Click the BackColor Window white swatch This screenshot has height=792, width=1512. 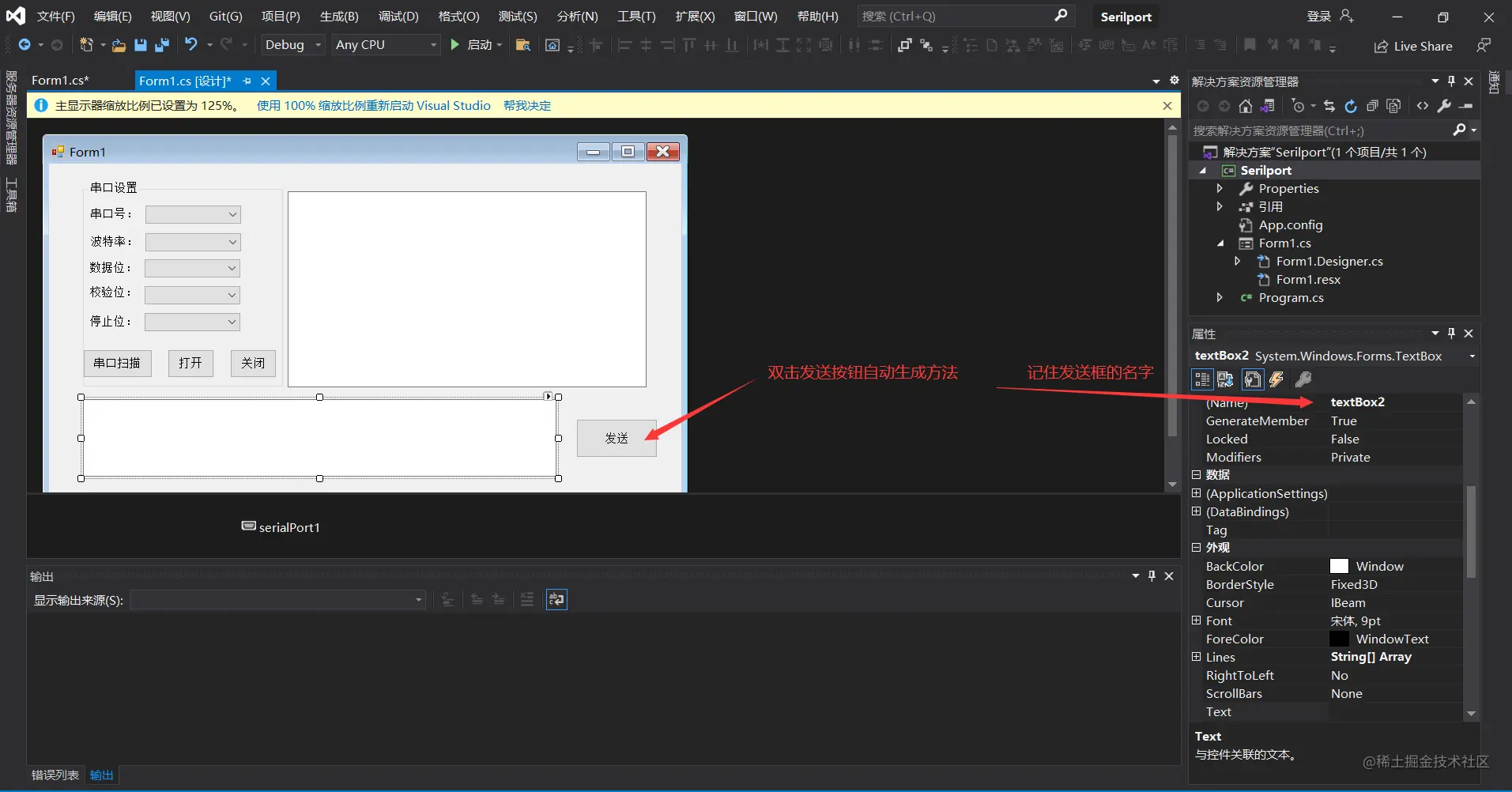[x=1340, y=566]
